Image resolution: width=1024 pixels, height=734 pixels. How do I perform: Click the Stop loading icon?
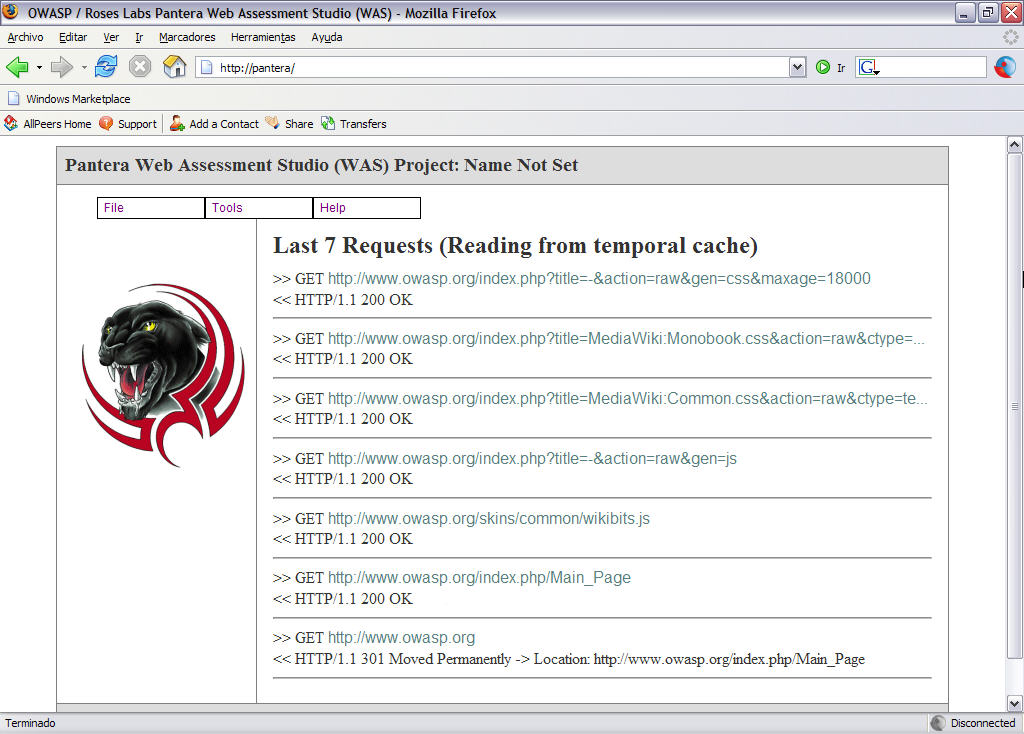[140, 67]
